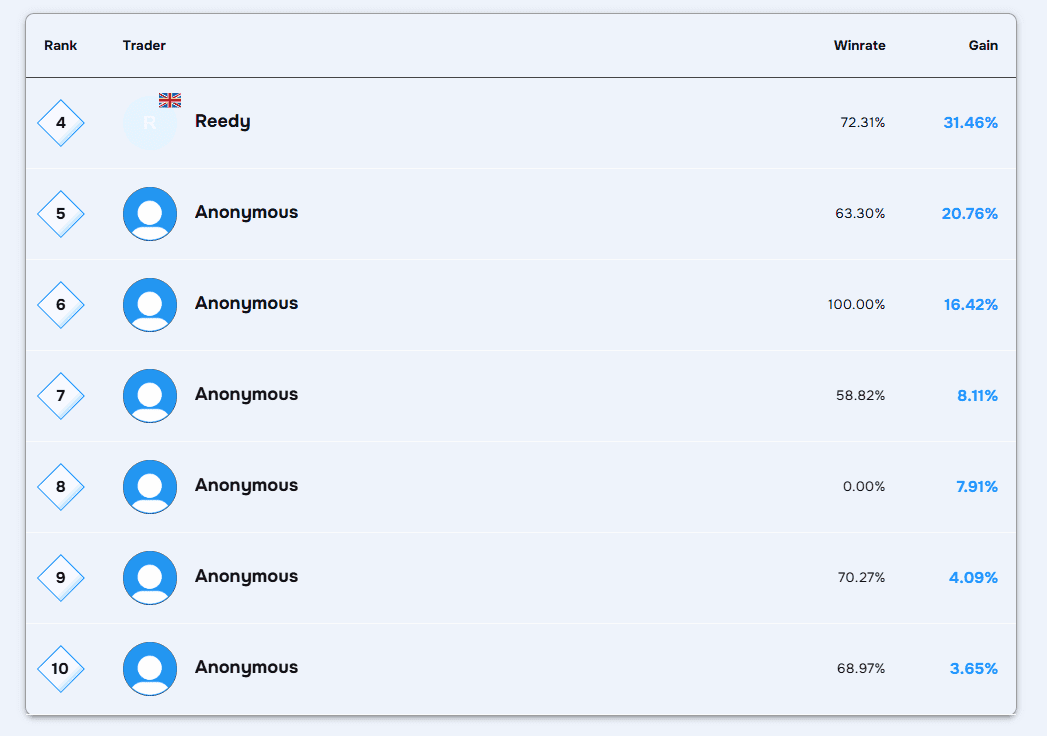The height and width of the screenshot is (736, 1047).
Task: Click the rank 8 Anonymous trader row
Action: pyautogui.click(x=520, y=486)
